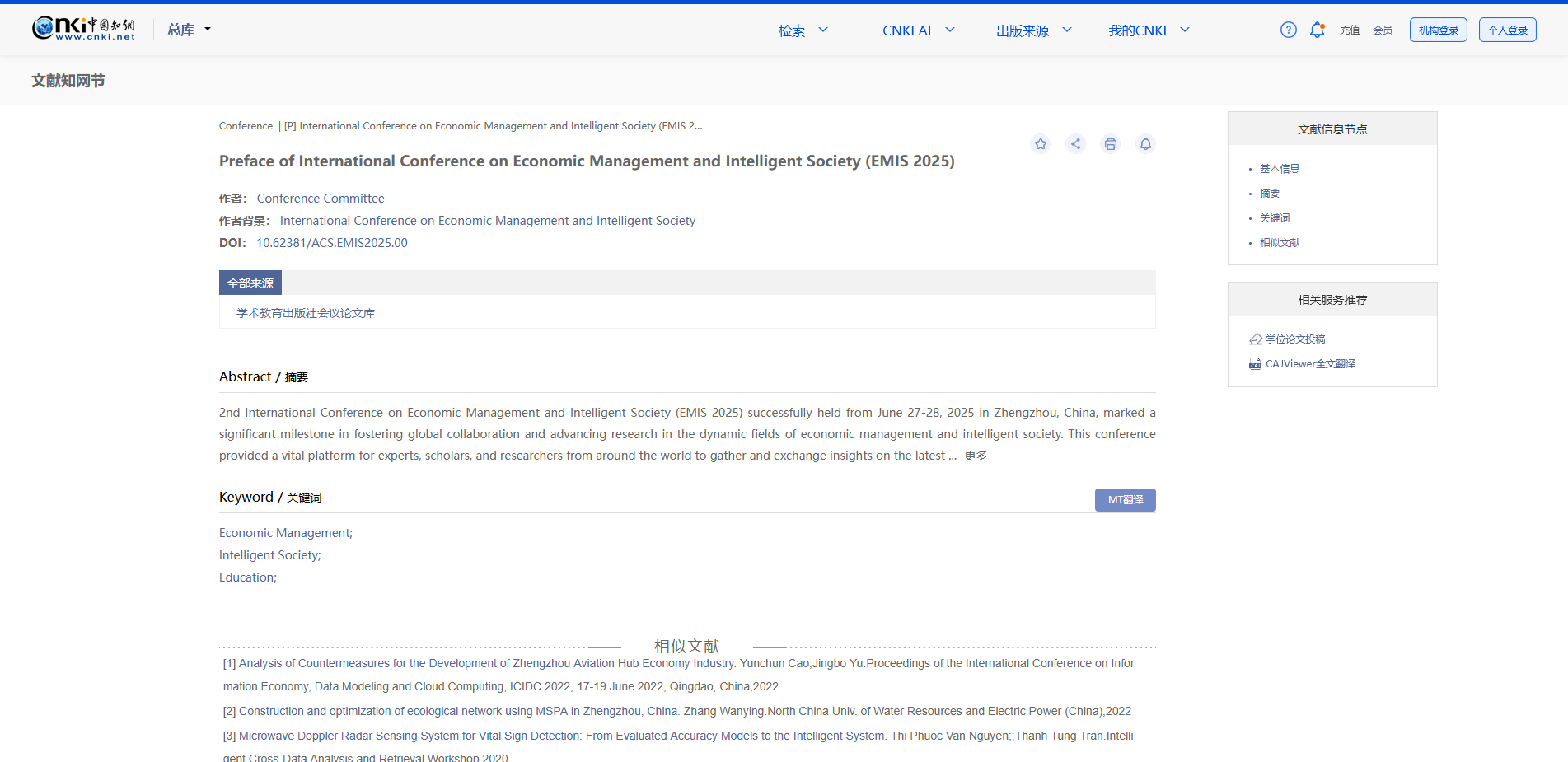The height and width of the screenshot is (762, 1568).
Task: Click the 个人登录 button
Action: [x=1508, y=30]
